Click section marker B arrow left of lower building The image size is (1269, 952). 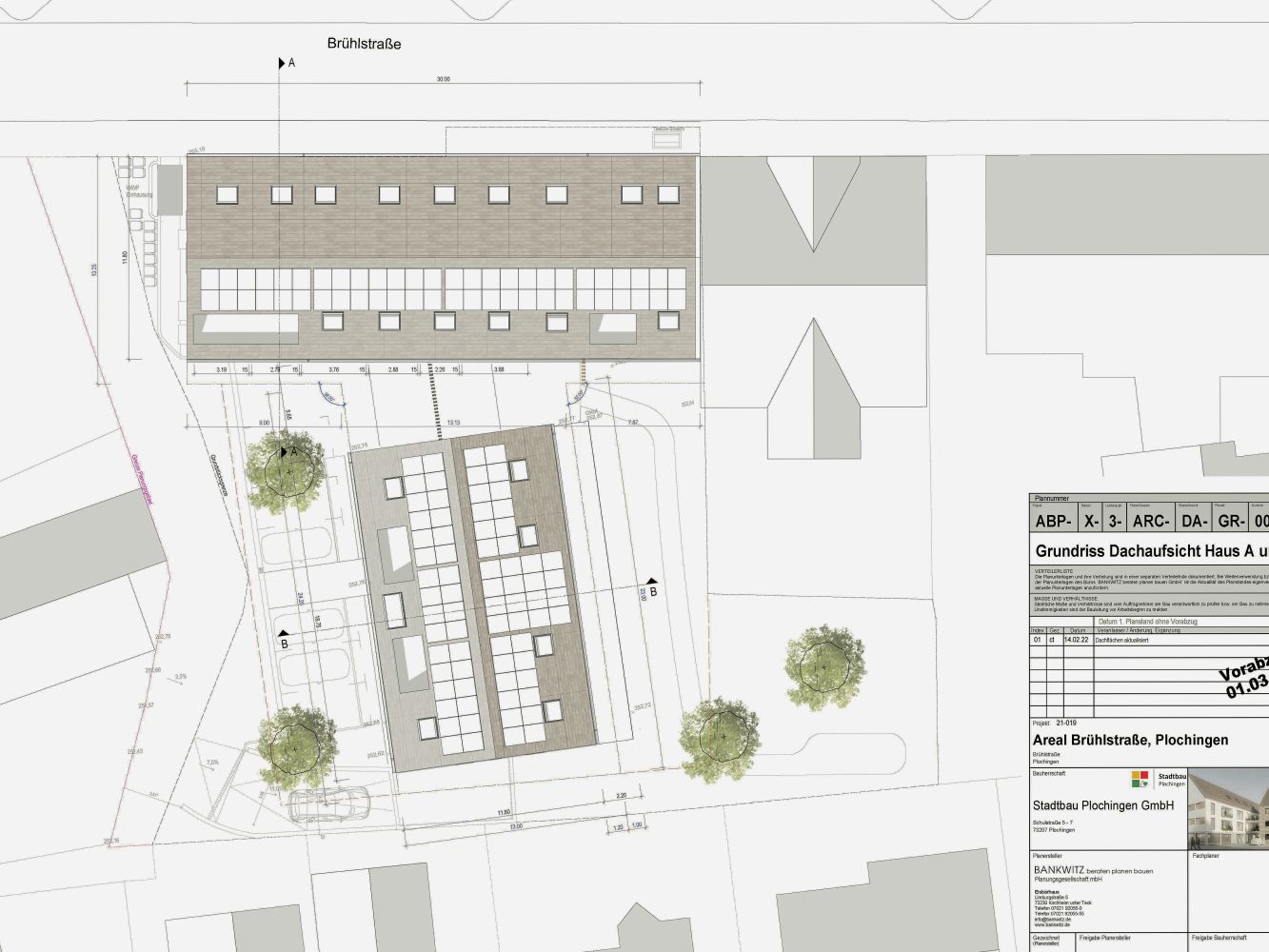(283, 632)
